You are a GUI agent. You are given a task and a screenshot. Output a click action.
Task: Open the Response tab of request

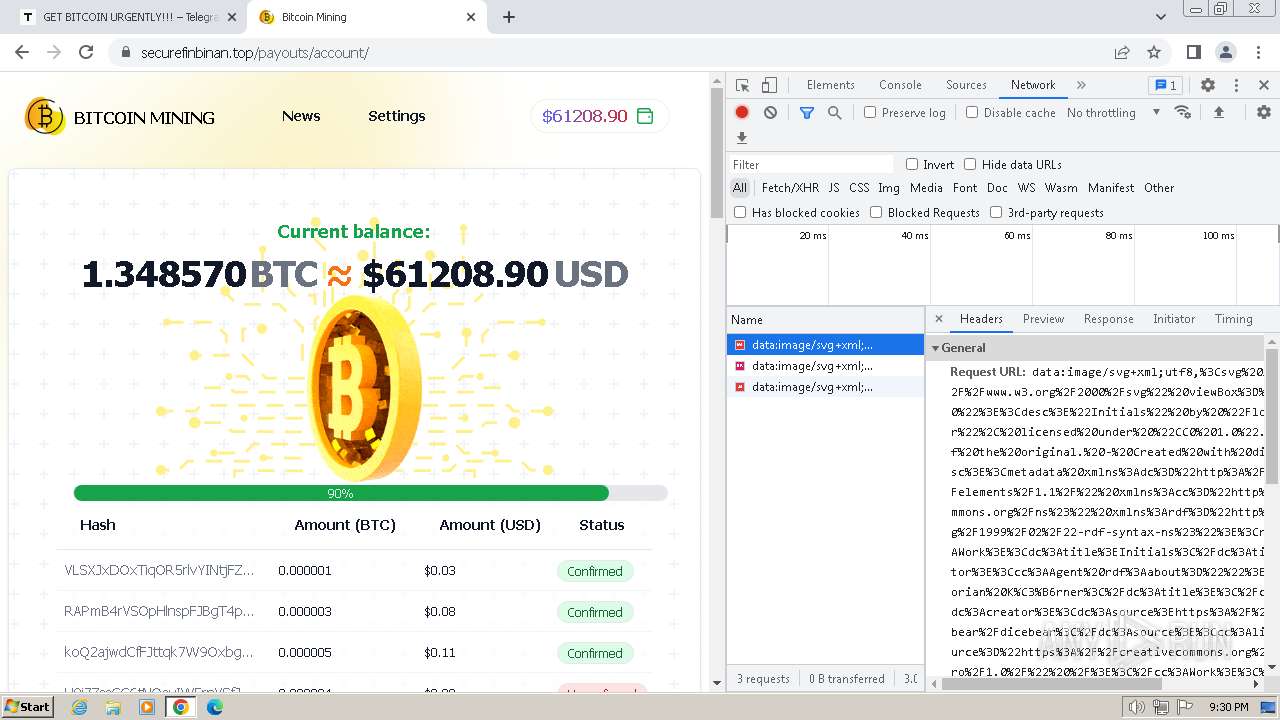pos(1108,319)
